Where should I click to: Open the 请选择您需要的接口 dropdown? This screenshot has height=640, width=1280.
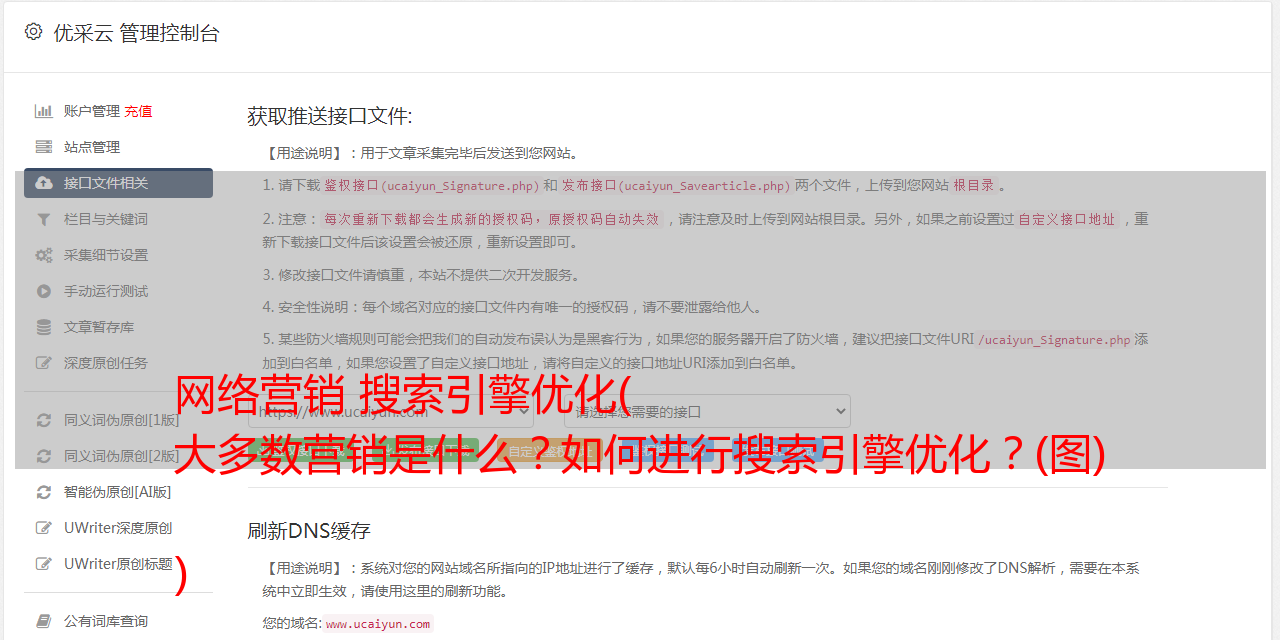707,411
